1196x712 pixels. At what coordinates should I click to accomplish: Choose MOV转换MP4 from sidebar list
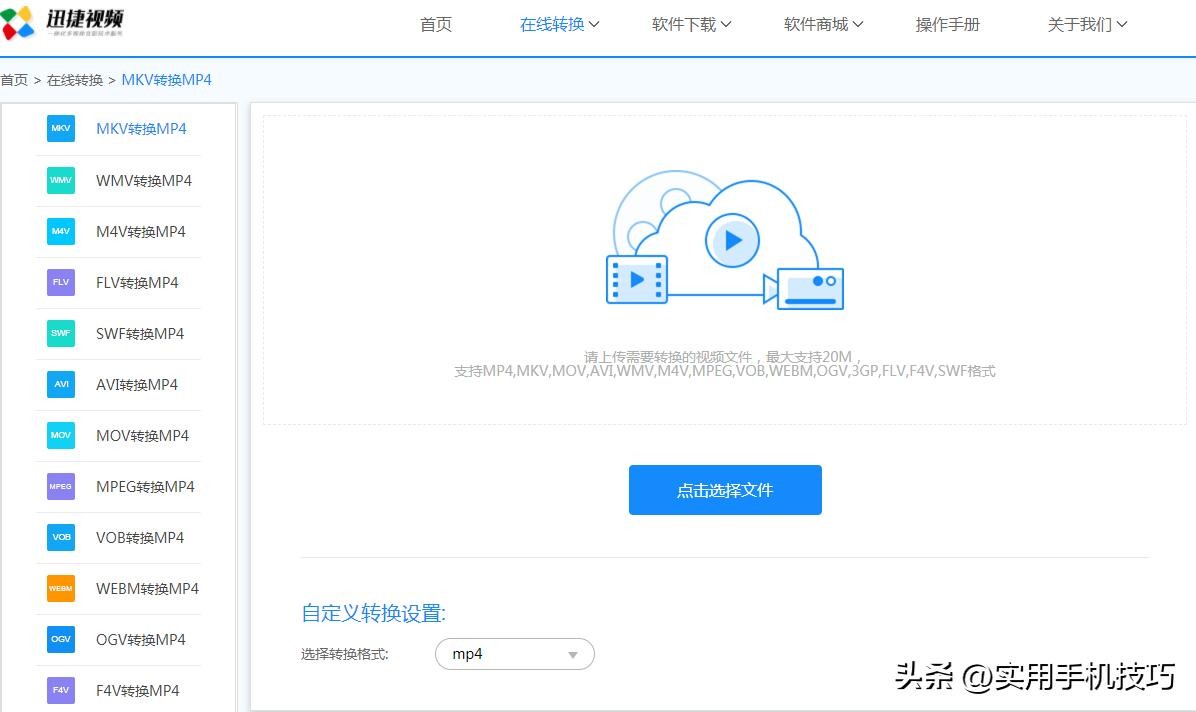142,436
